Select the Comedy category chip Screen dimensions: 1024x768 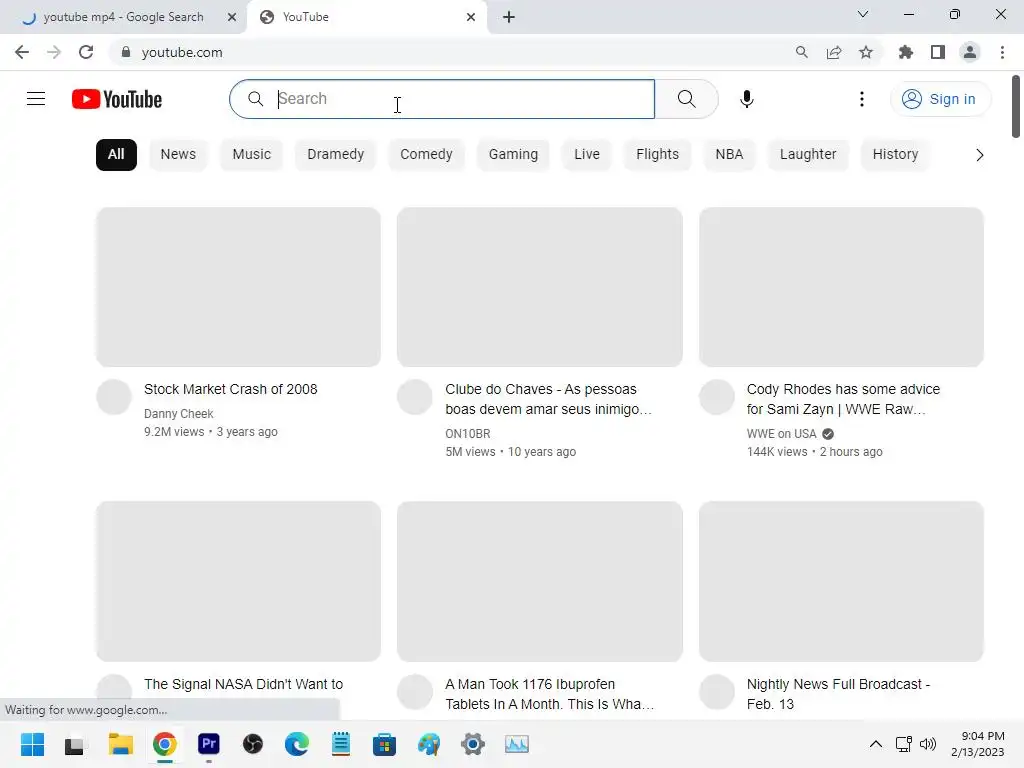coord(426,155)
